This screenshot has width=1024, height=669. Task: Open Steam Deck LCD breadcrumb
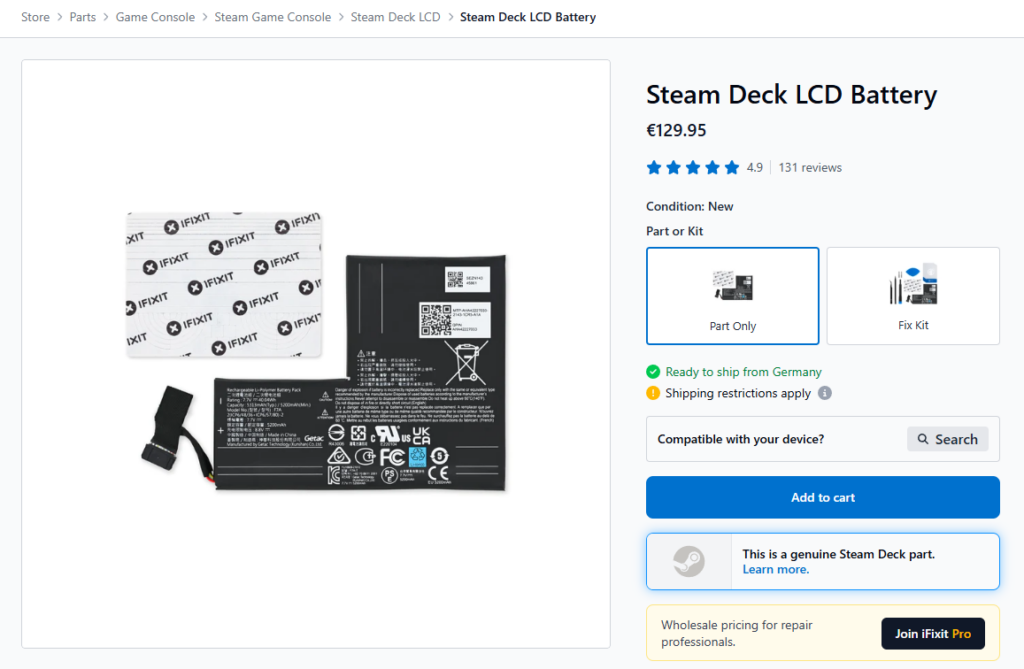pyautogui.click(x=396, y=17)
